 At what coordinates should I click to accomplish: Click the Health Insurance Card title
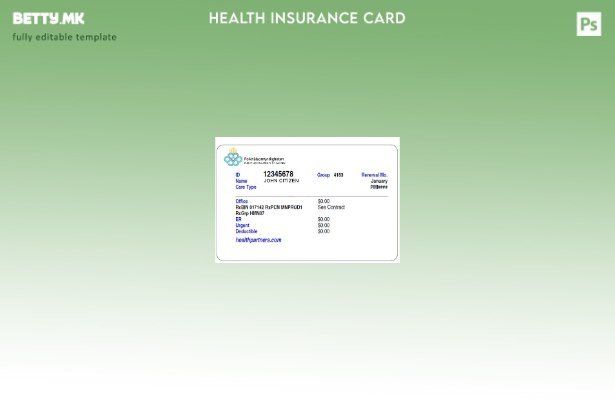(307, 18)
